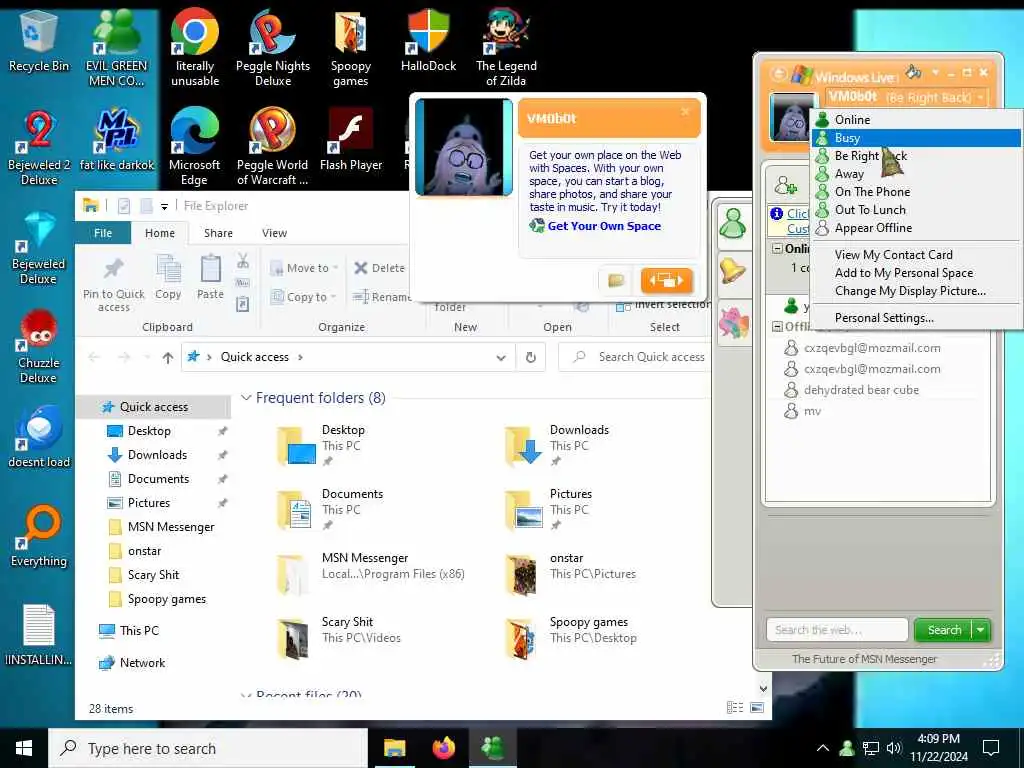Click the Copy icon in ribbon
The height and width of the screenshot is (768, 1024).
point(168,277)
